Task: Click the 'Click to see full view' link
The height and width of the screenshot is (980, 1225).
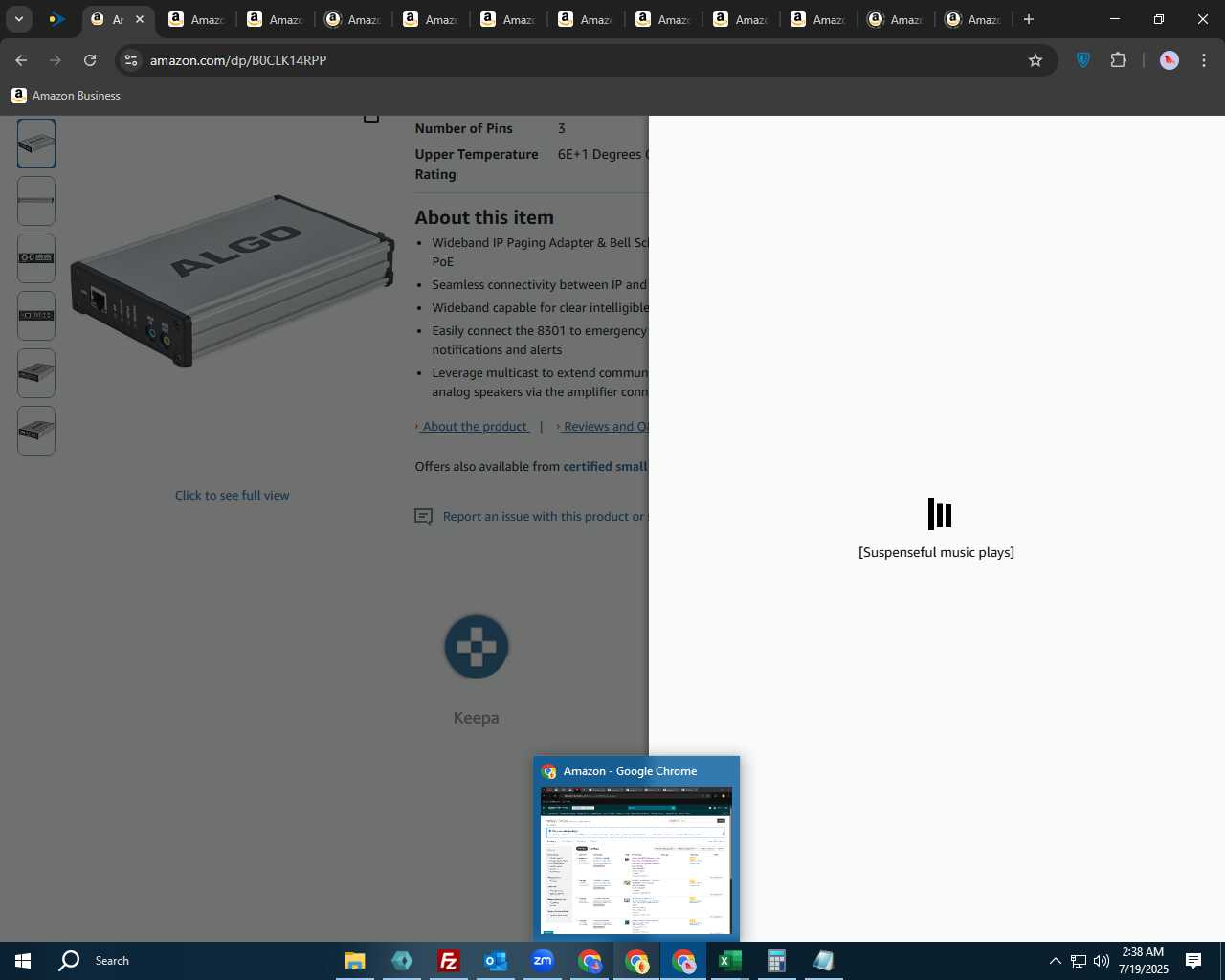Action: pos(232,496)
